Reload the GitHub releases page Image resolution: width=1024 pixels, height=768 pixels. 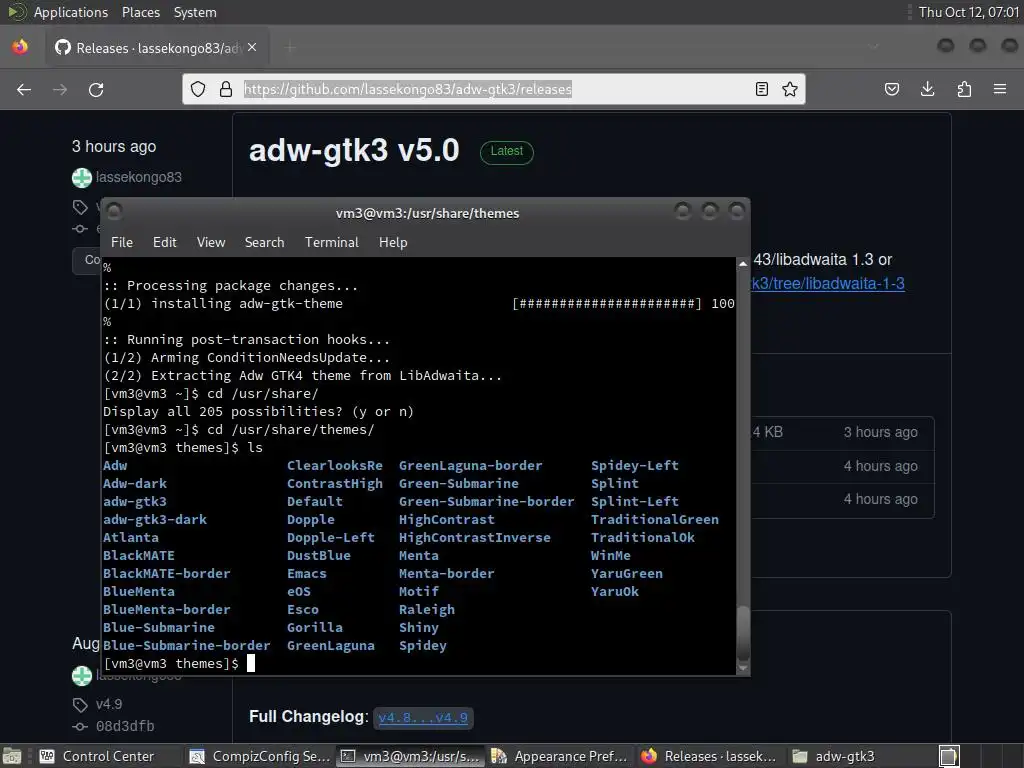(x=96, y=89)
